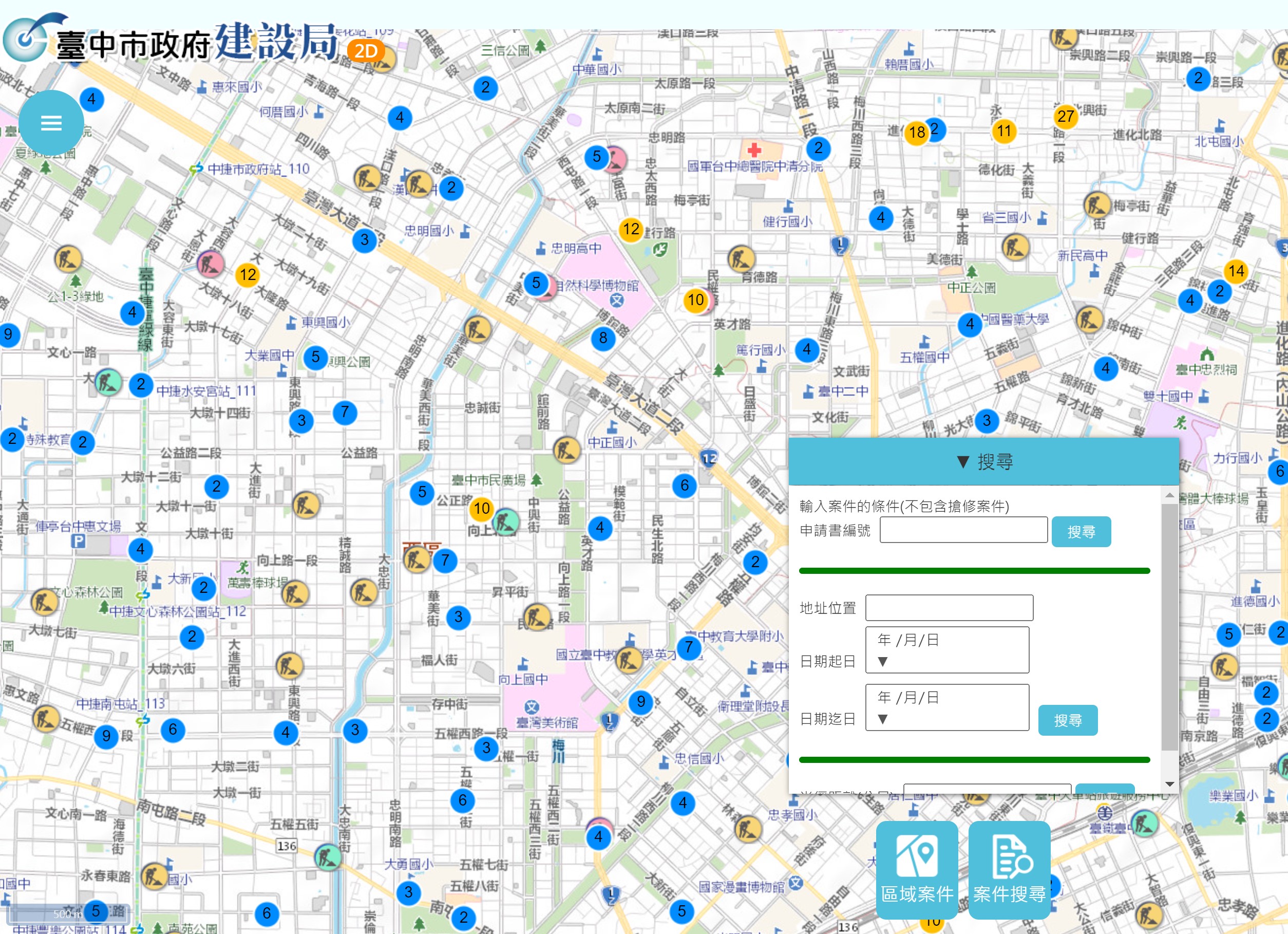Click green worker marker near 中捷水安宮站
This screenshot has width=1288, height=934.
tap(108, 382)
